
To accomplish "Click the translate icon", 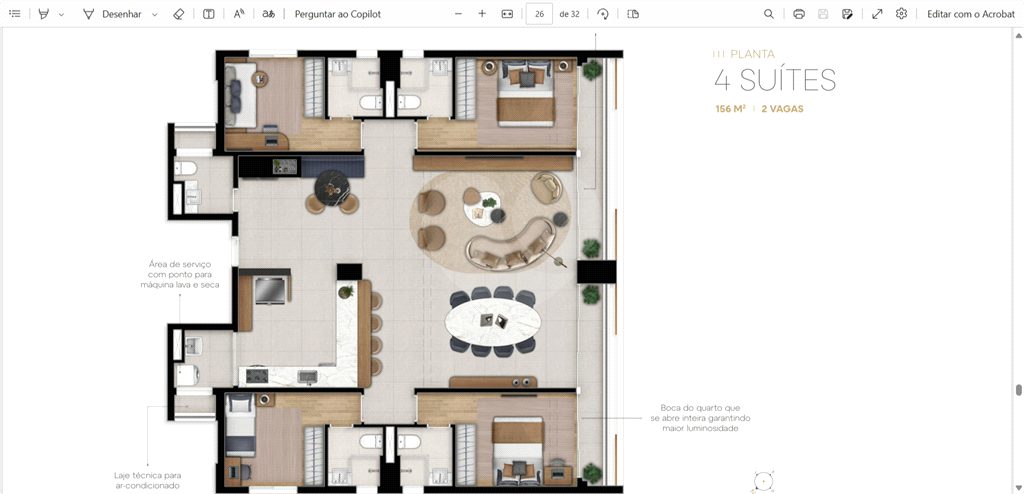I will (x=268, y=14).
